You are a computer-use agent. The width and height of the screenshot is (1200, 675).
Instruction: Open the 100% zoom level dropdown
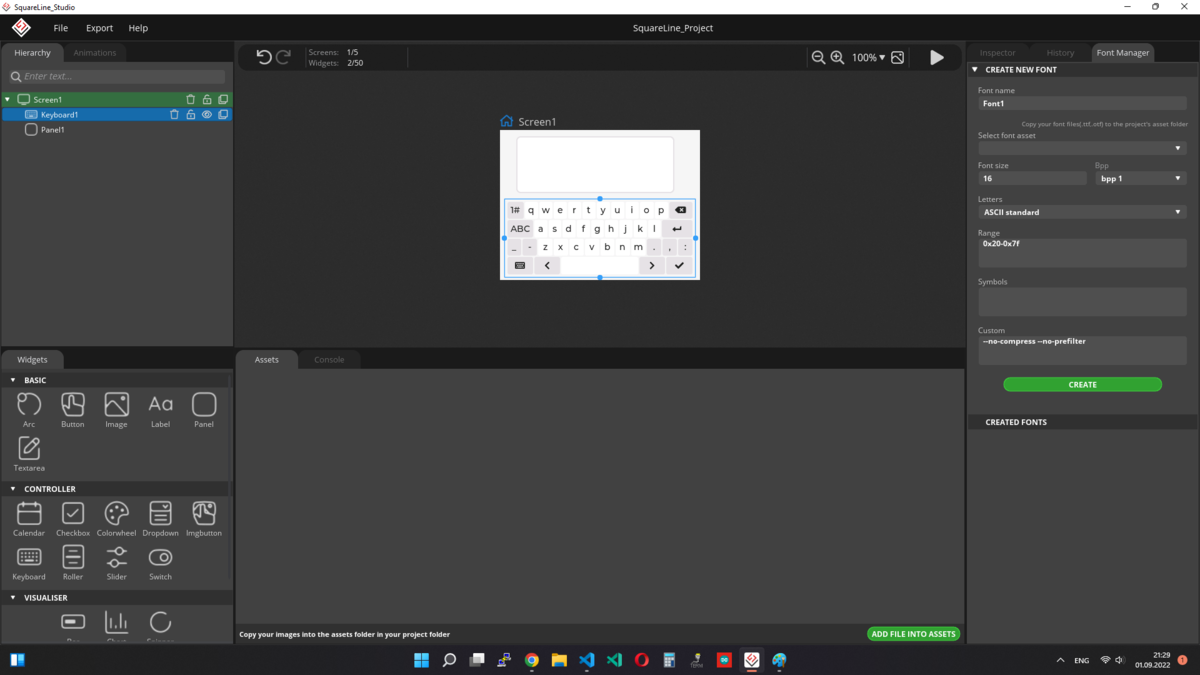point(868,58)
